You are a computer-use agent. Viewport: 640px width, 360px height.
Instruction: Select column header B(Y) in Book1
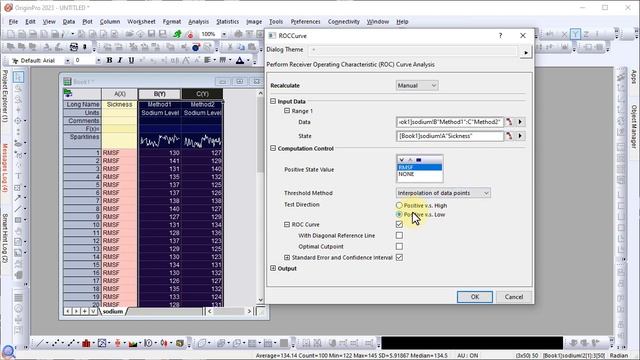(x=160, y=94)
